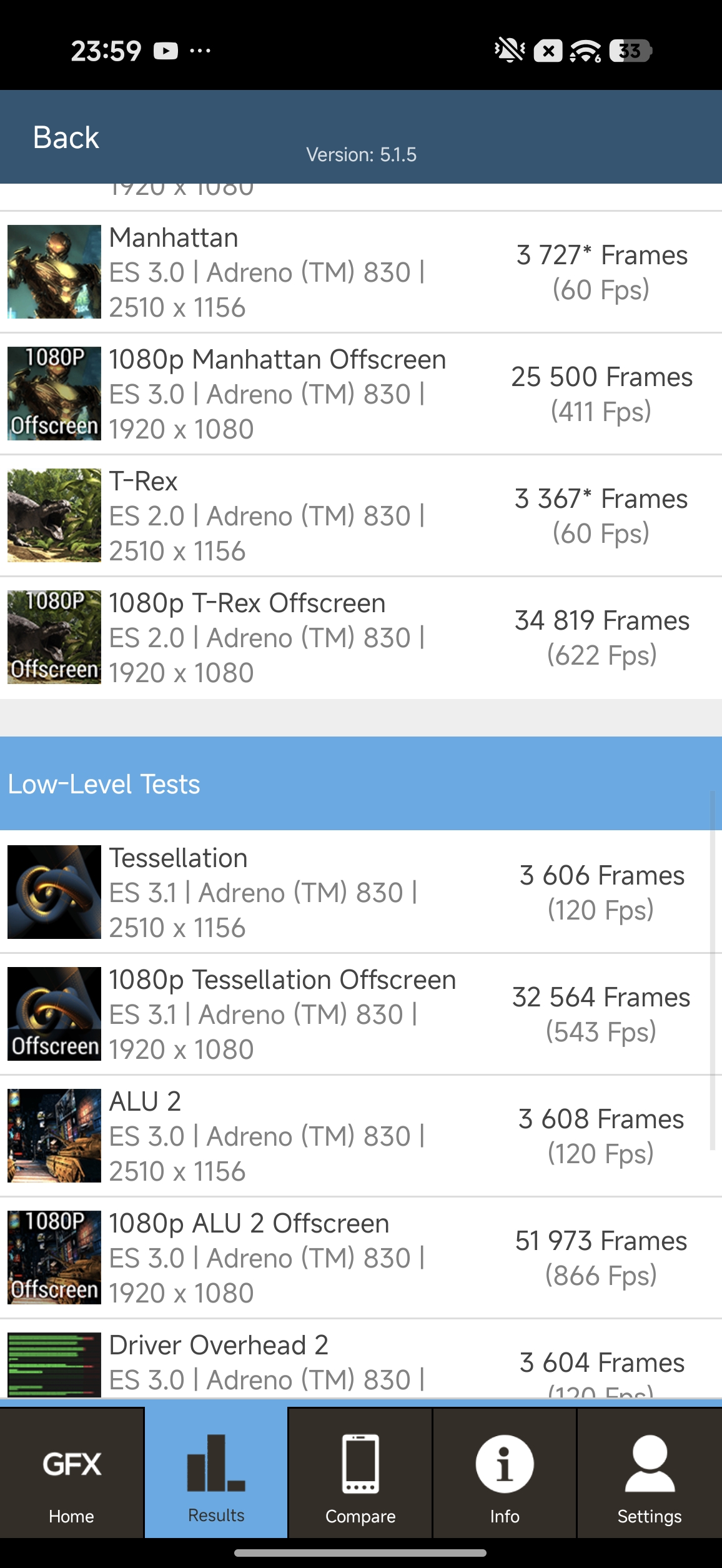Tap the Tessellation test thumbnail
The width and height of the screenshot is (722, 1568).
point(54,892)
